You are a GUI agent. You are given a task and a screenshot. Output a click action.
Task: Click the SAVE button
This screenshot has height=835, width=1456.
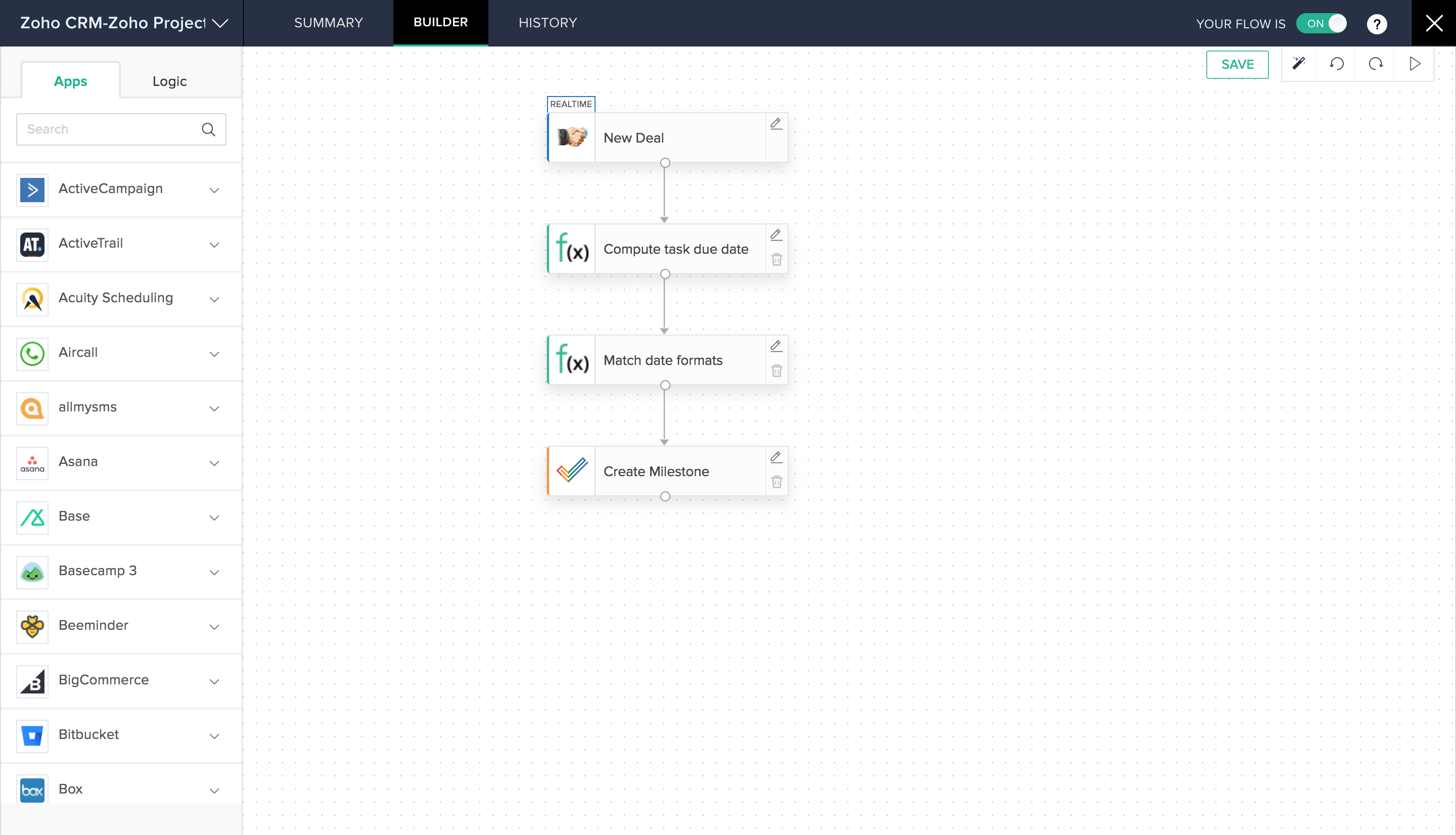(1237, 64)
